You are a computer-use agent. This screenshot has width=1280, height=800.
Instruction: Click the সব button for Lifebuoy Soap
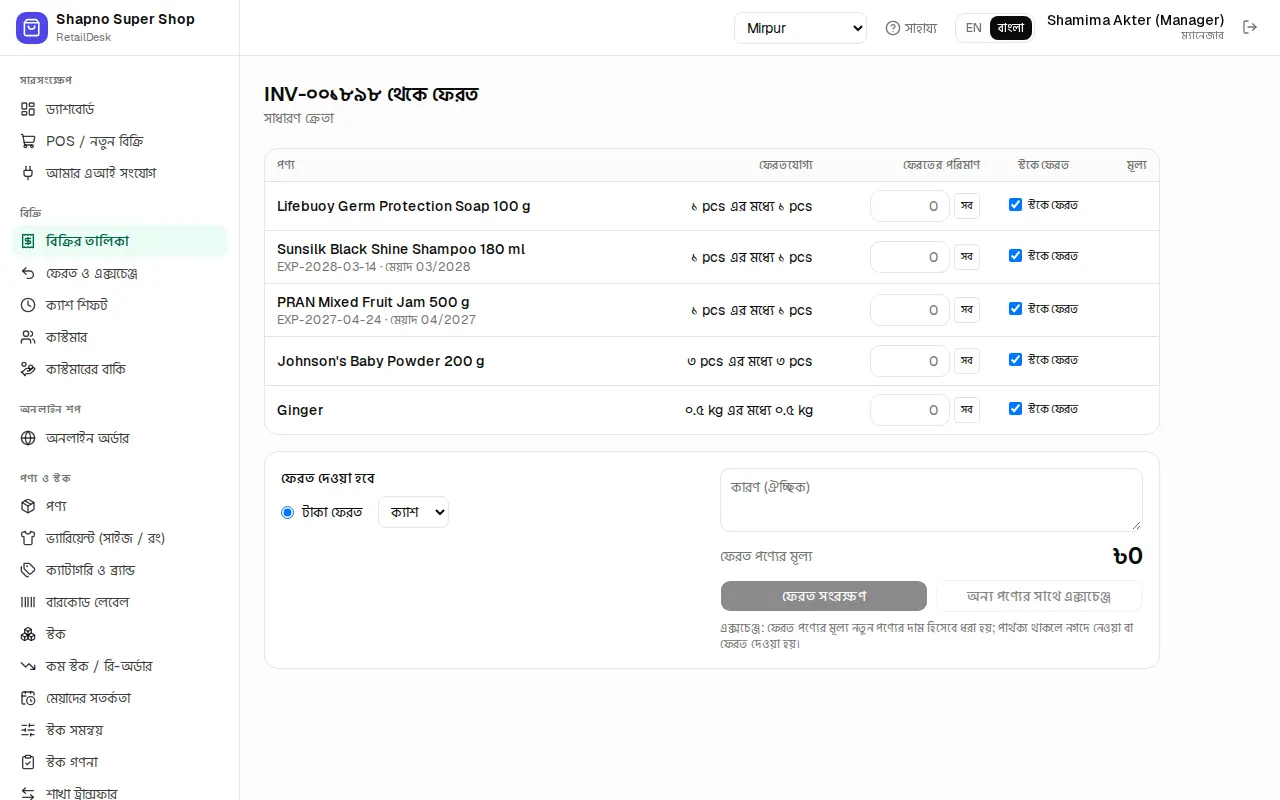967,206
